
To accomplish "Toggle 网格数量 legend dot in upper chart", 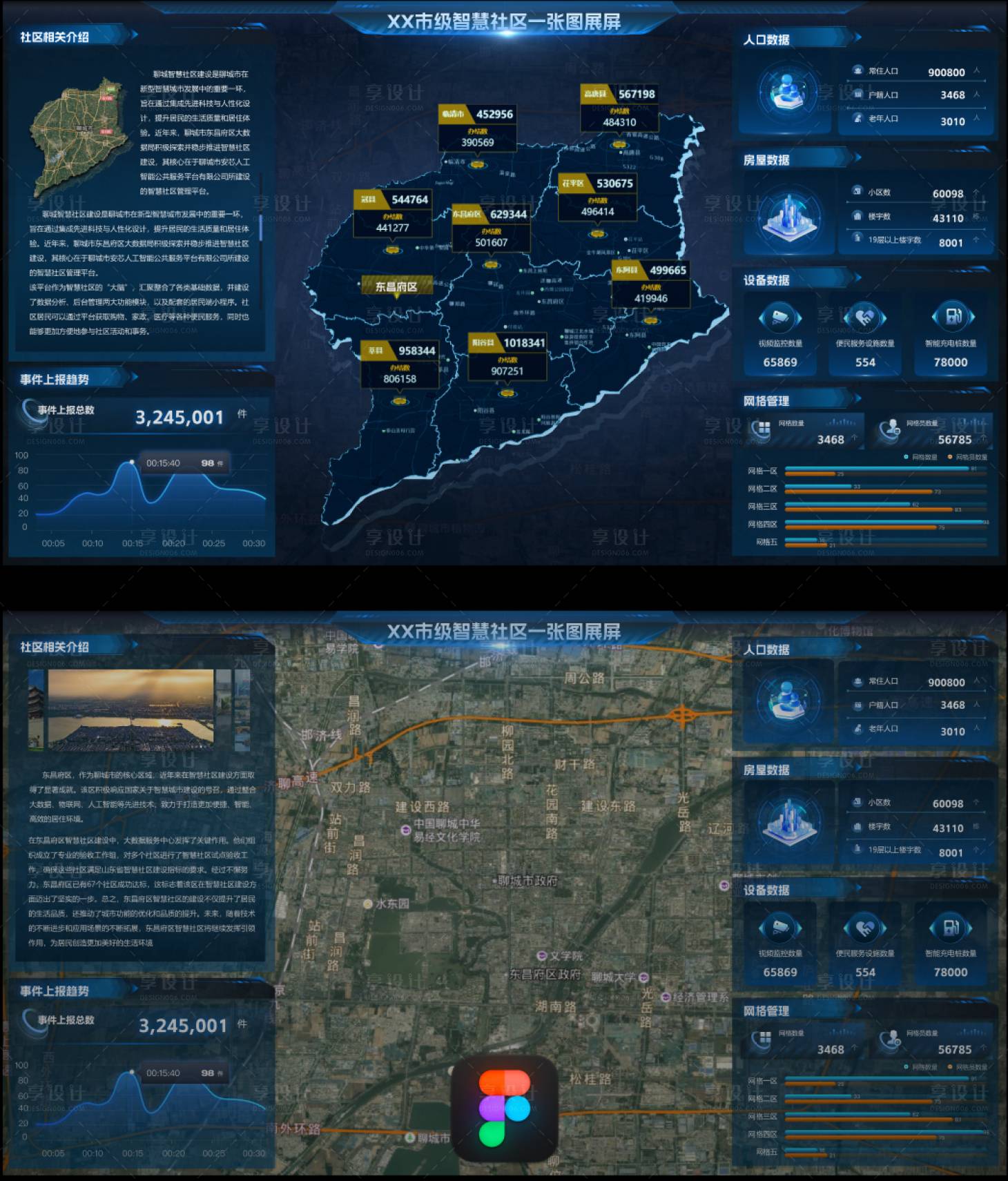I will coord(907,457).
